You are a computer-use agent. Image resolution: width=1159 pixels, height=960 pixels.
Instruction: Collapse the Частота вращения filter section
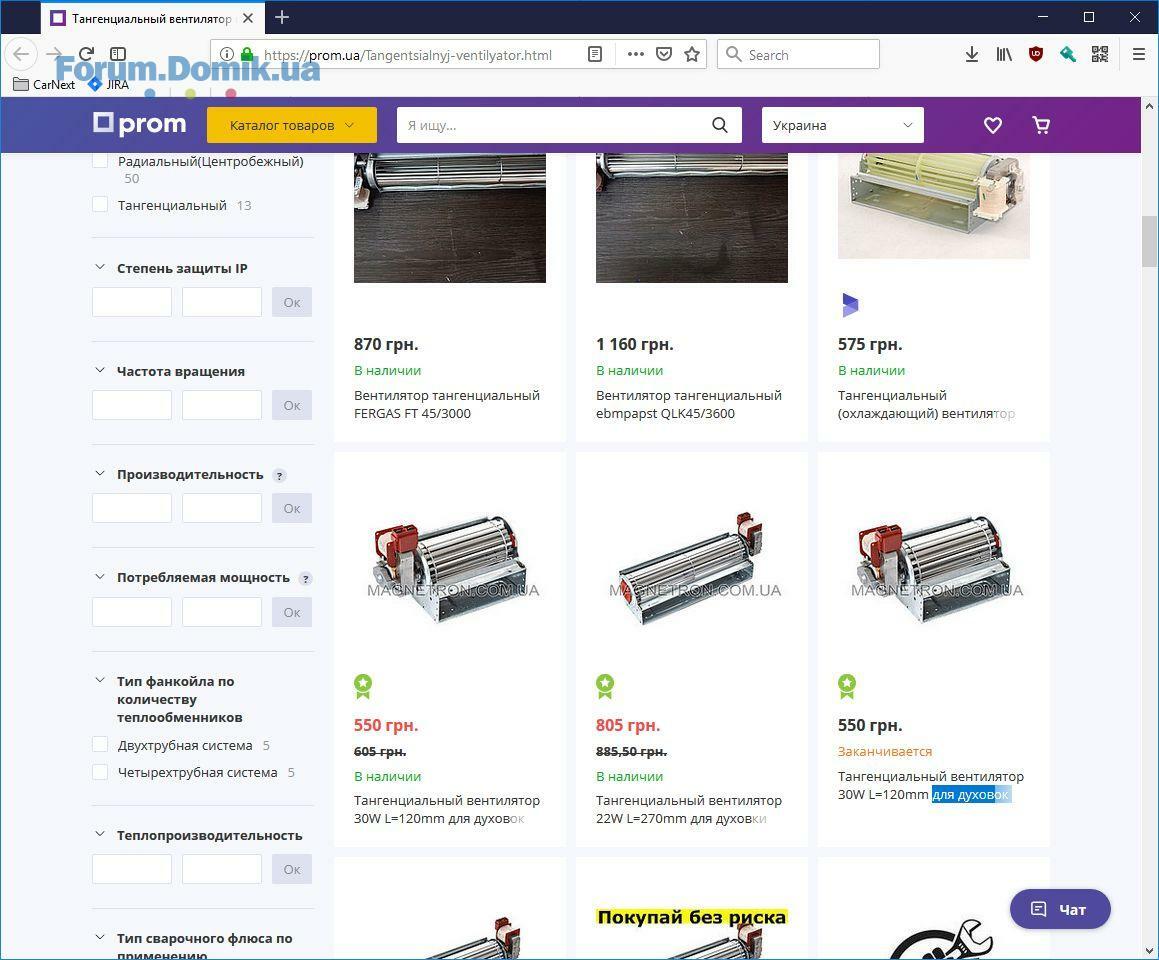(100, 370)
